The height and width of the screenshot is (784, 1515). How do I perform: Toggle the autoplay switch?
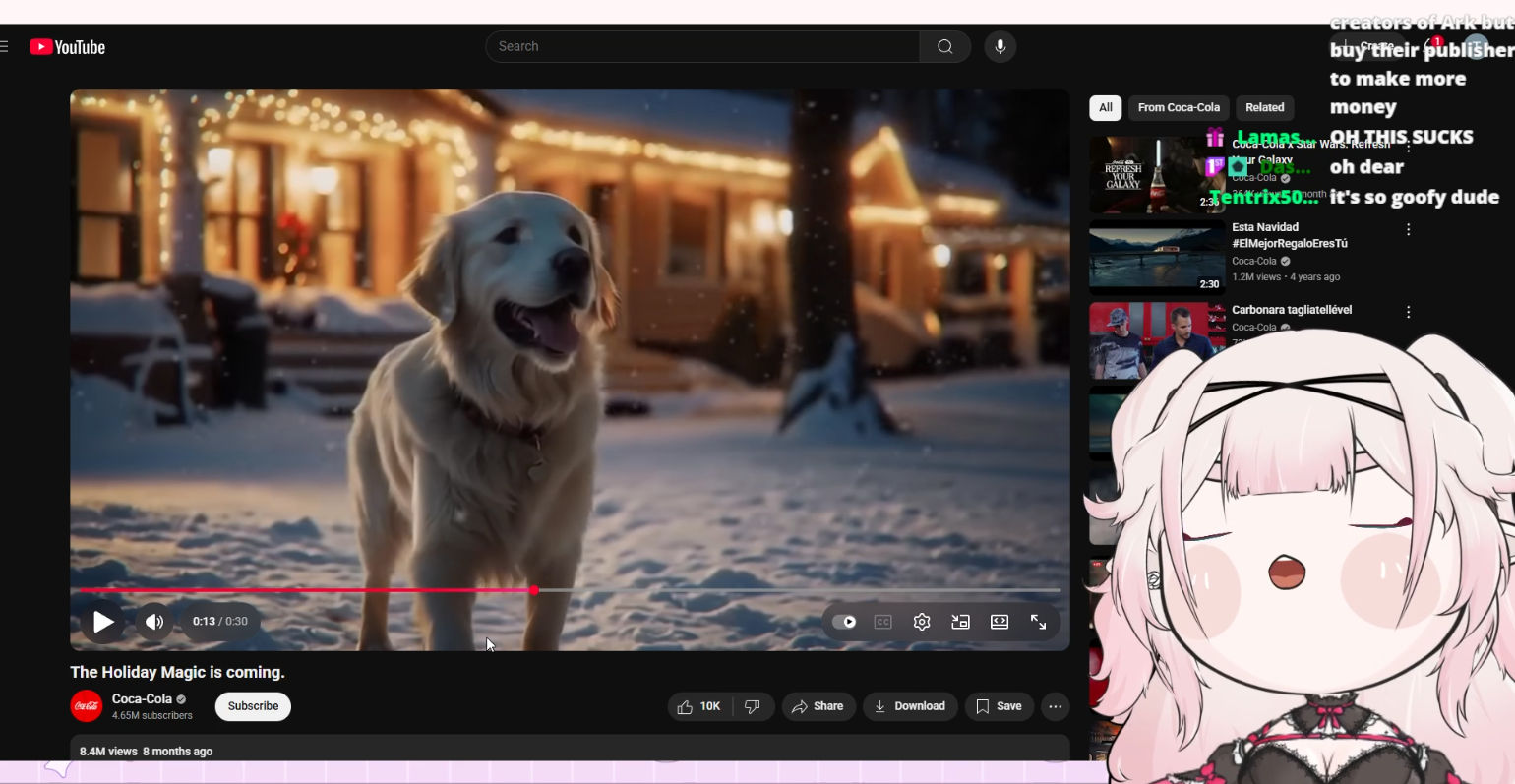coord(844,622)
